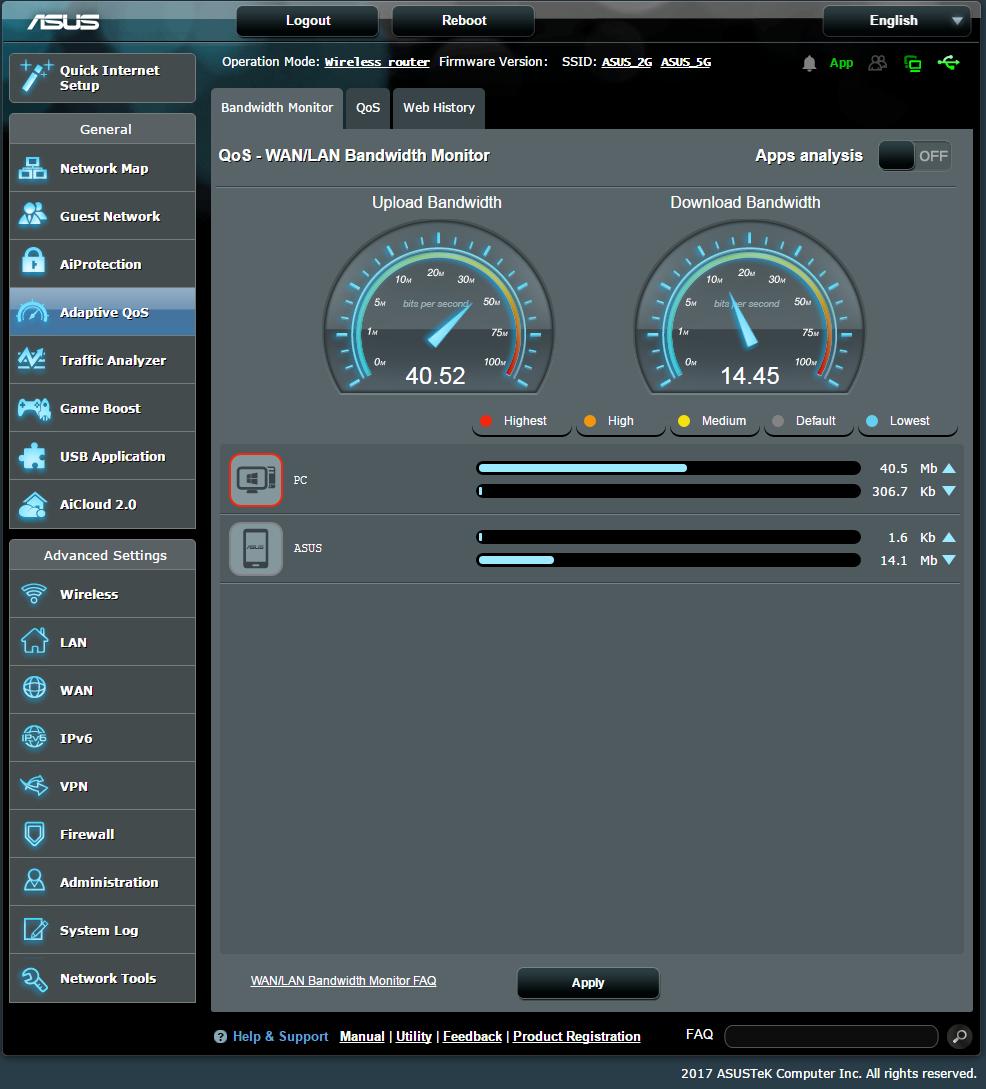Screen dimensions: 986x1089
Task: Click the PC upload bandwidth bar
Action: click(x=668, y=468)
